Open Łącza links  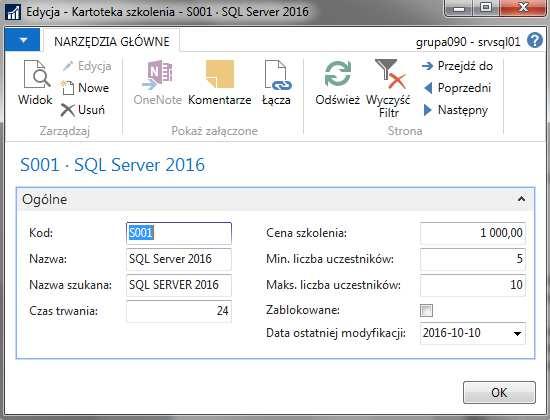coord(276,83)
